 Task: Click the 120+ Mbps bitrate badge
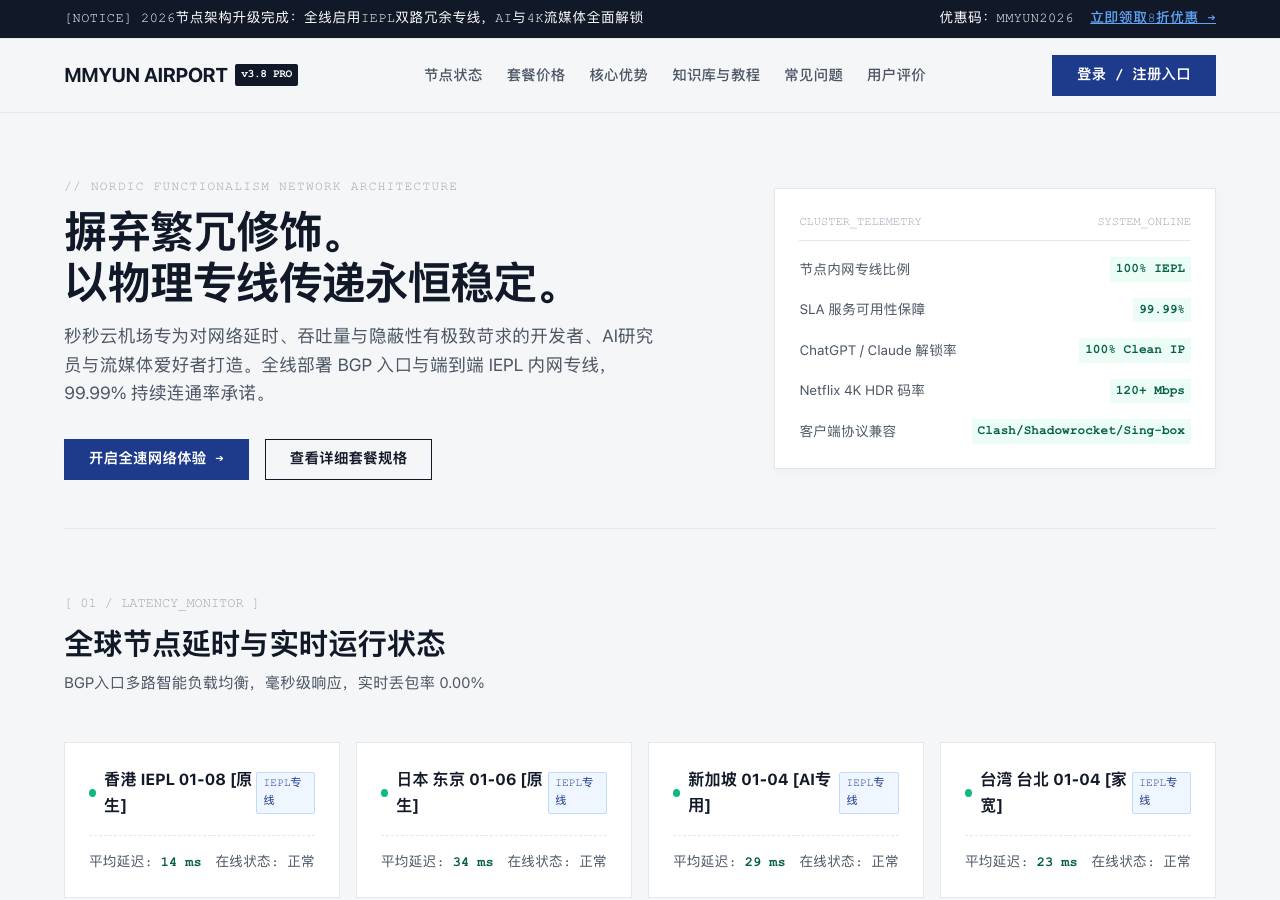tap(1150, 391)
